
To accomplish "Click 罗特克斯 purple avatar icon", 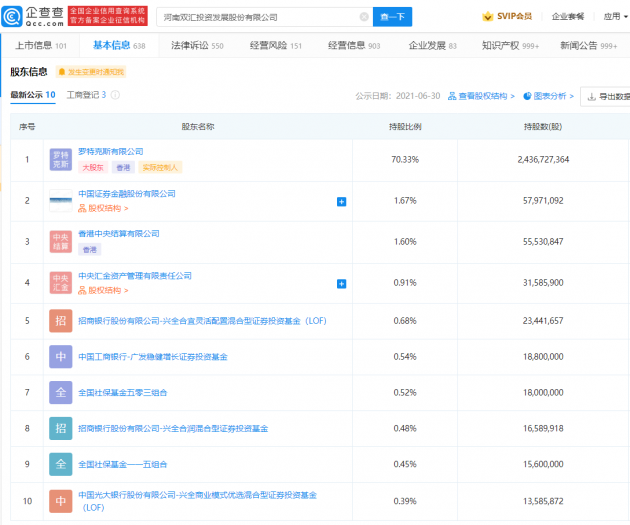I will 61,159.
